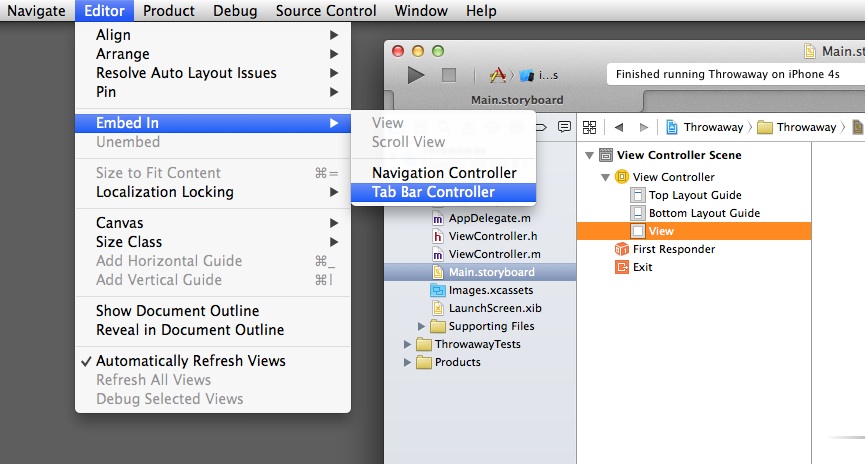Open ViewController.m file
Viewport: 865px width, 464px height.
[494, 254]
